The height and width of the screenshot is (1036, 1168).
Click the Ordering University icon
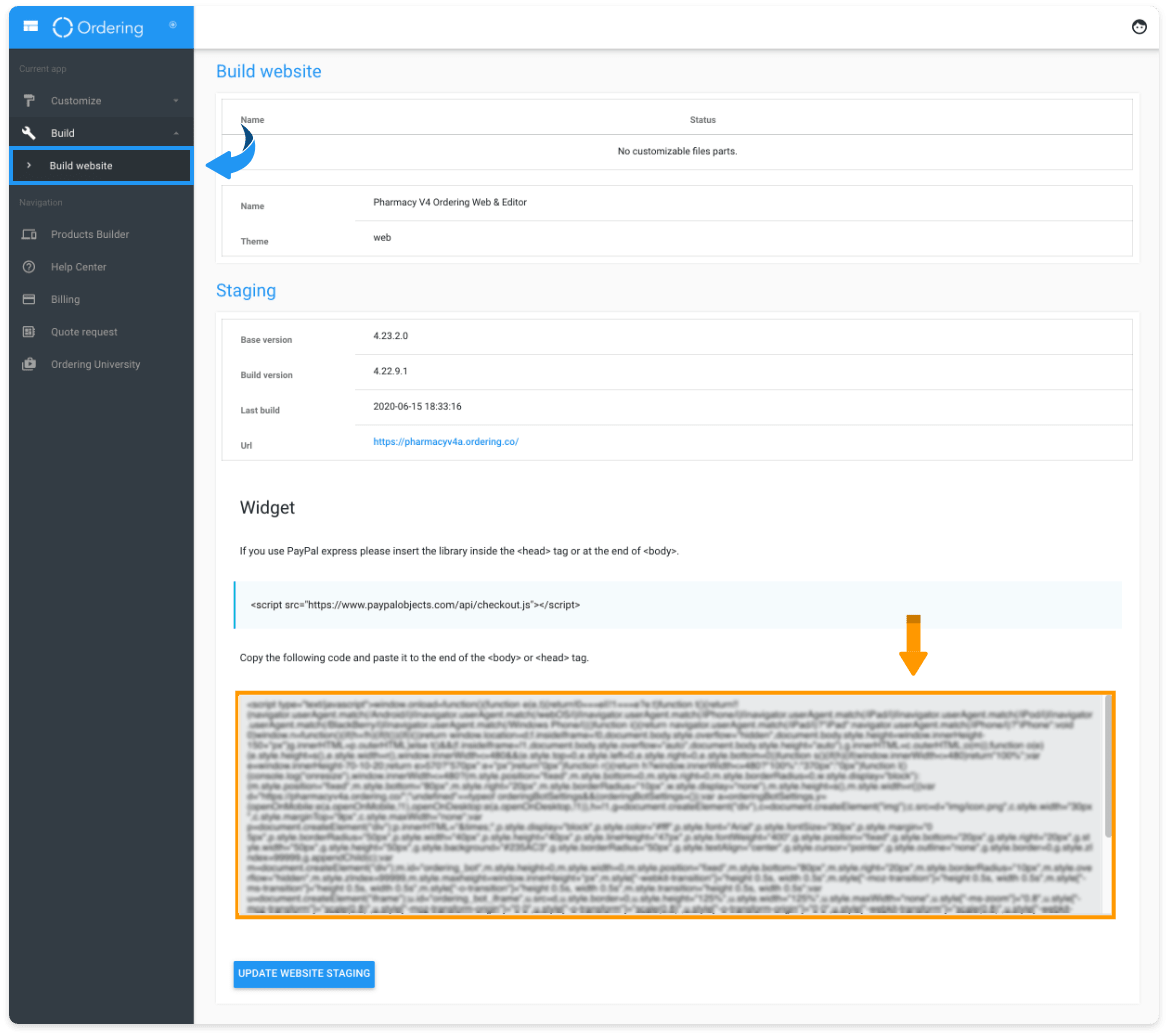[29, 364]
